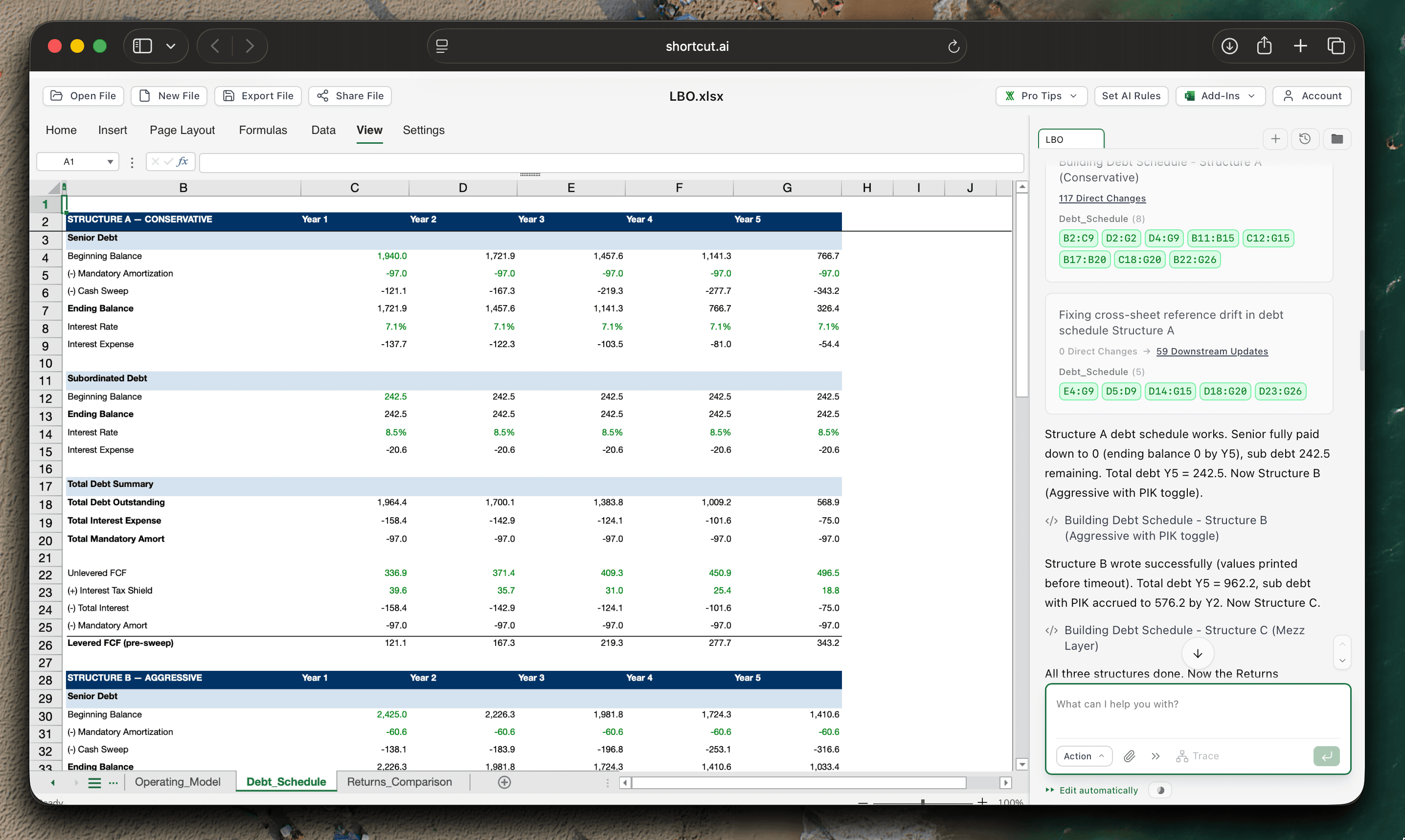Send the chat message with the return icon

click(x=1326, y=756)
